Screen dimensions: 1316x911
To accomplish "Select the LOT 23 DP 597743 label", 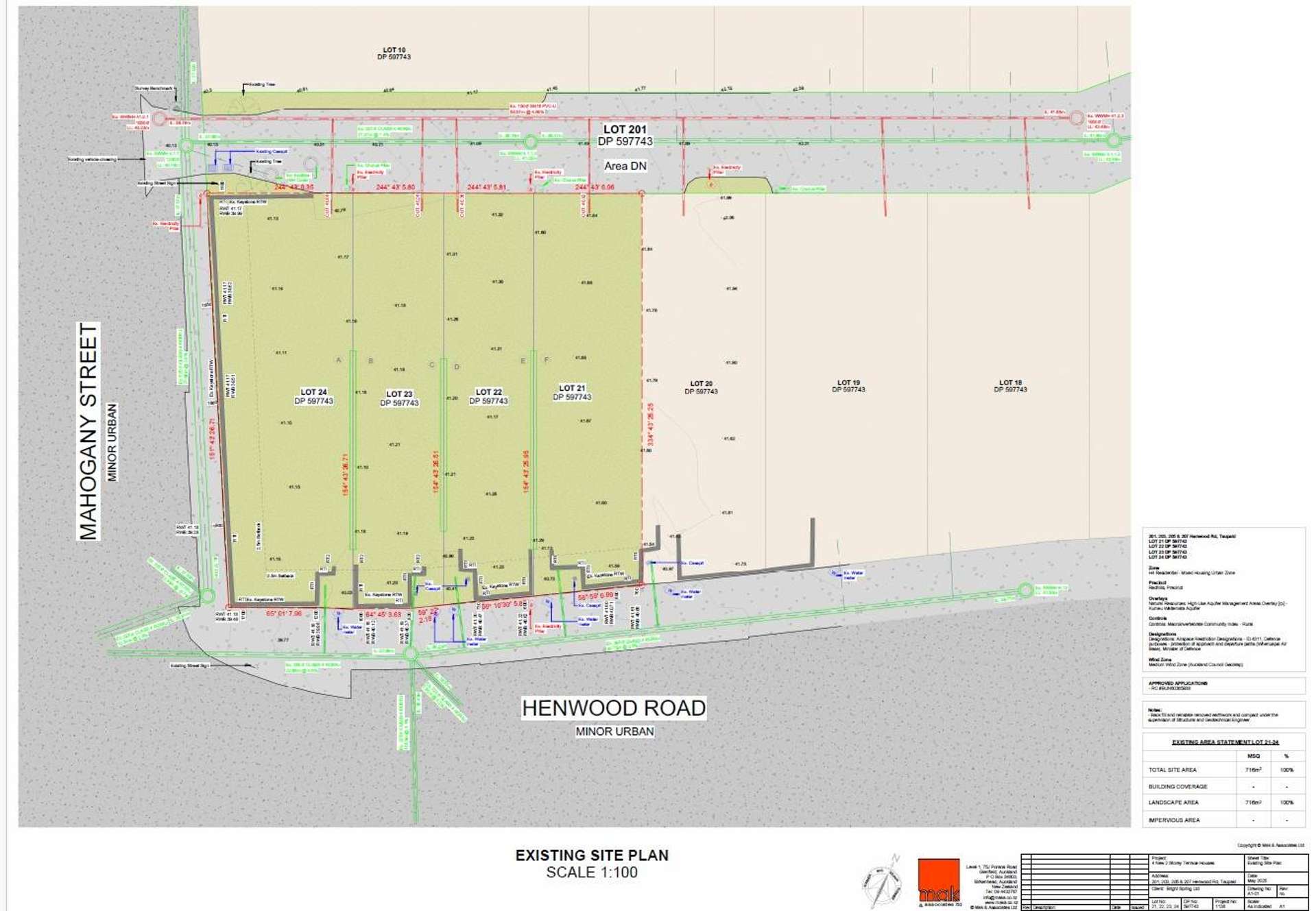I will (399, 398).
